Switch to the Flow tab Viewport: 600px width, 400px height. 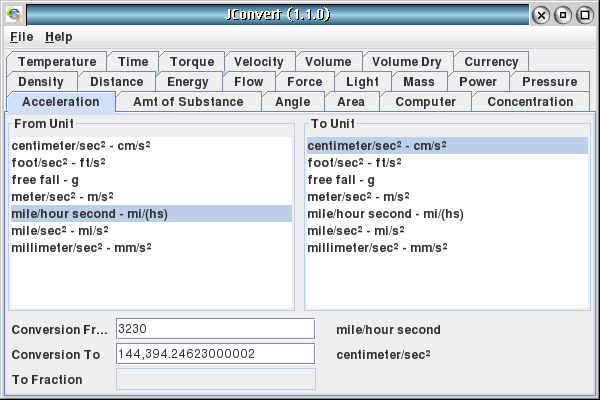tap(249, 82)
